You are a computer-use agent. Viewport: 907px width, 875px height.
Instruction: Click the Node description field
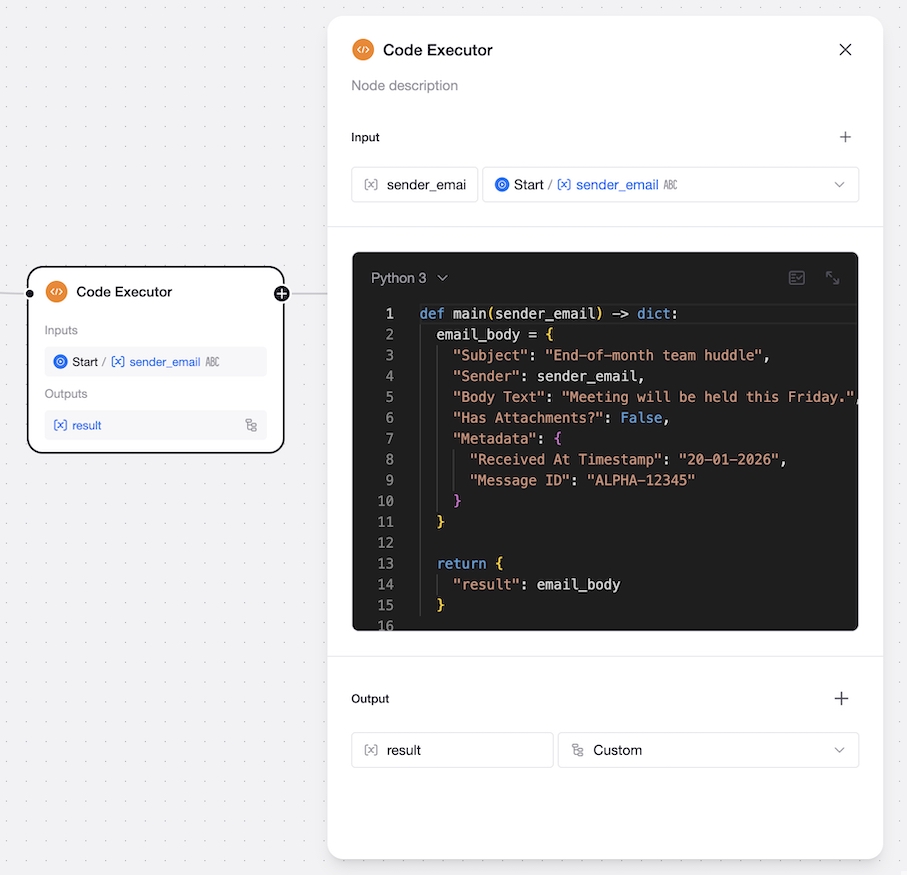tap(404, 86)
